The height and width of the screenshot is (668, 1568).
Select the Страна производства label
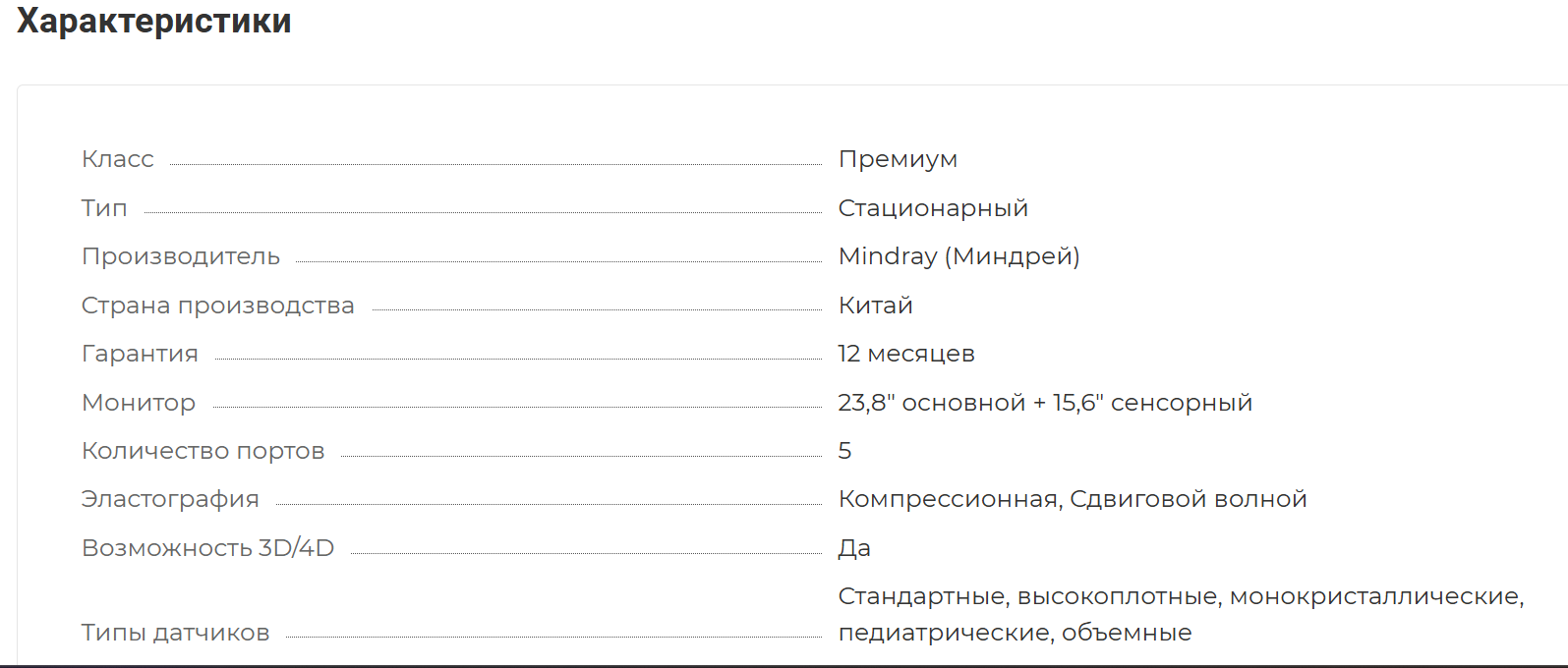pyautogui.click(x=217, y=306)
